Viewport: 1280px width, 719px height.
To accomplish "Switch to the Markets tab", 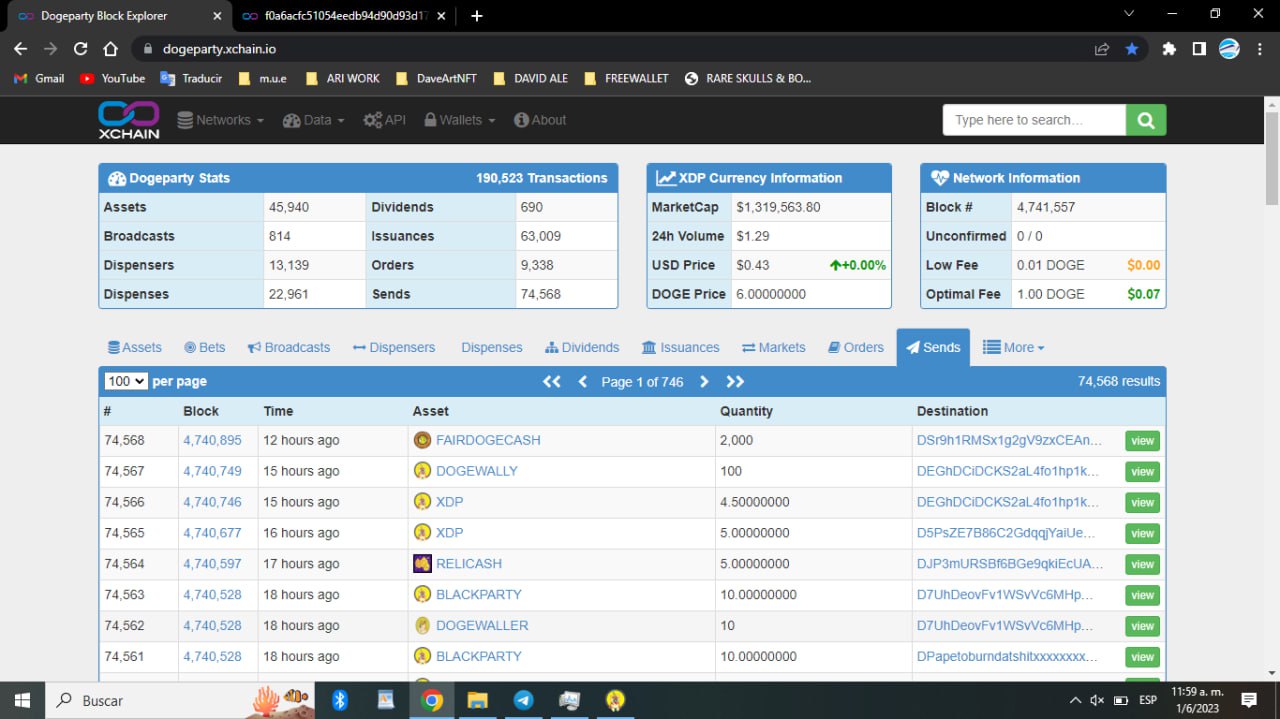I will pyautogui.click(x=773, y=347).
